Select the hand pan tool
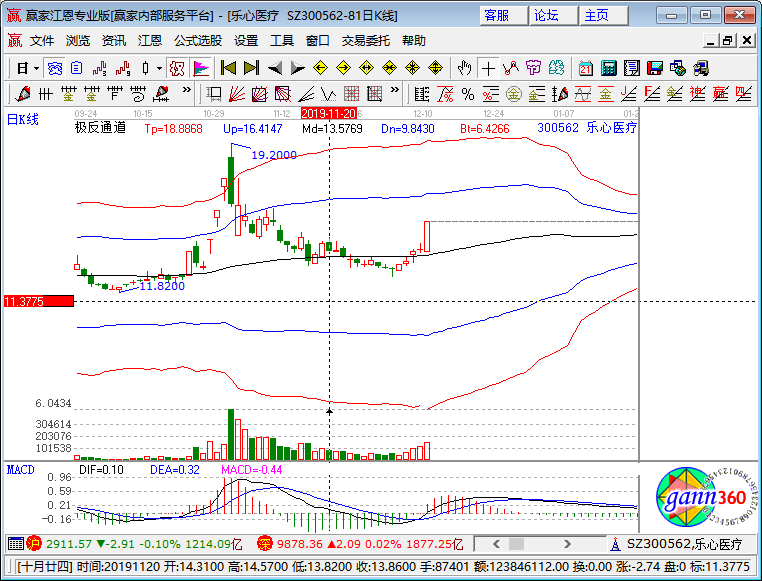This screenshot has height=581, width=762. pos(465,68)
